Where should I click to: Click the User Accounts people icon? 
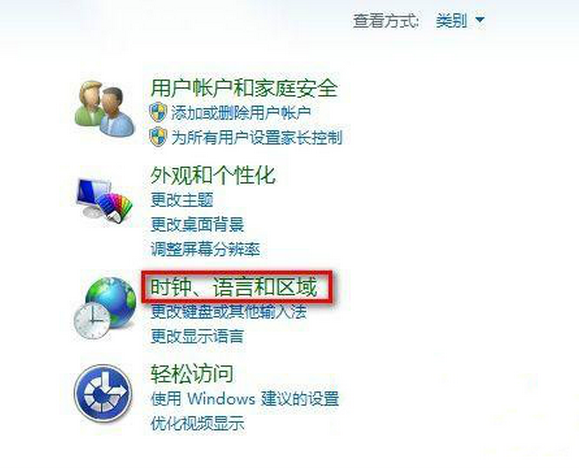104,109
